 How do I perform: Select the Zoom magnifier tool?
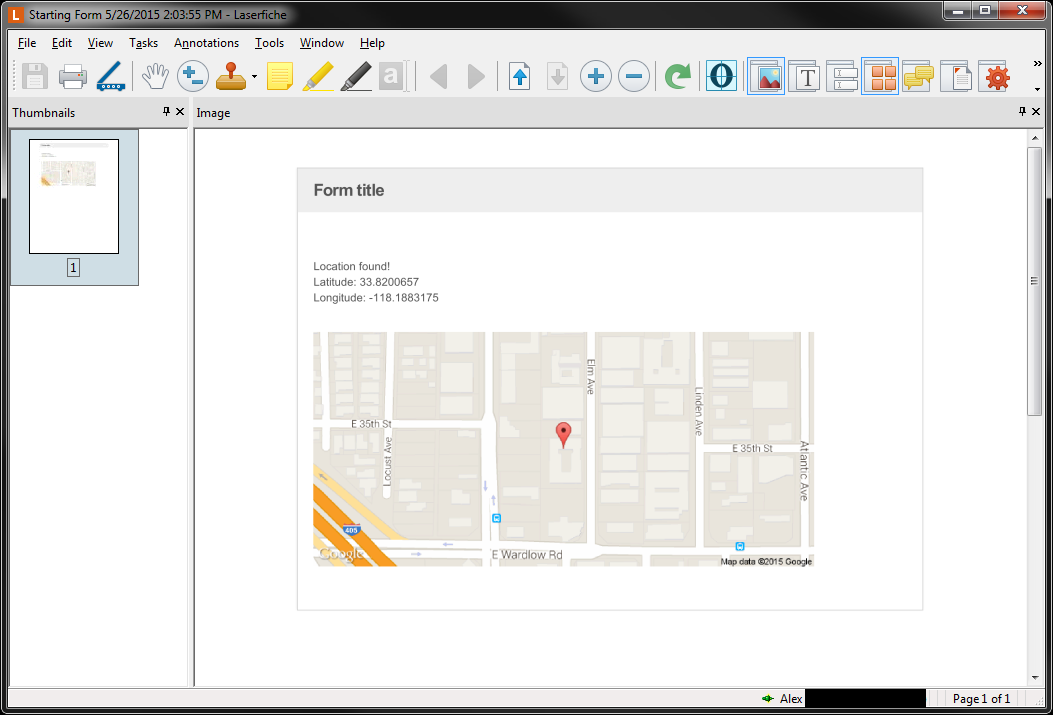(x=192, y=77)
